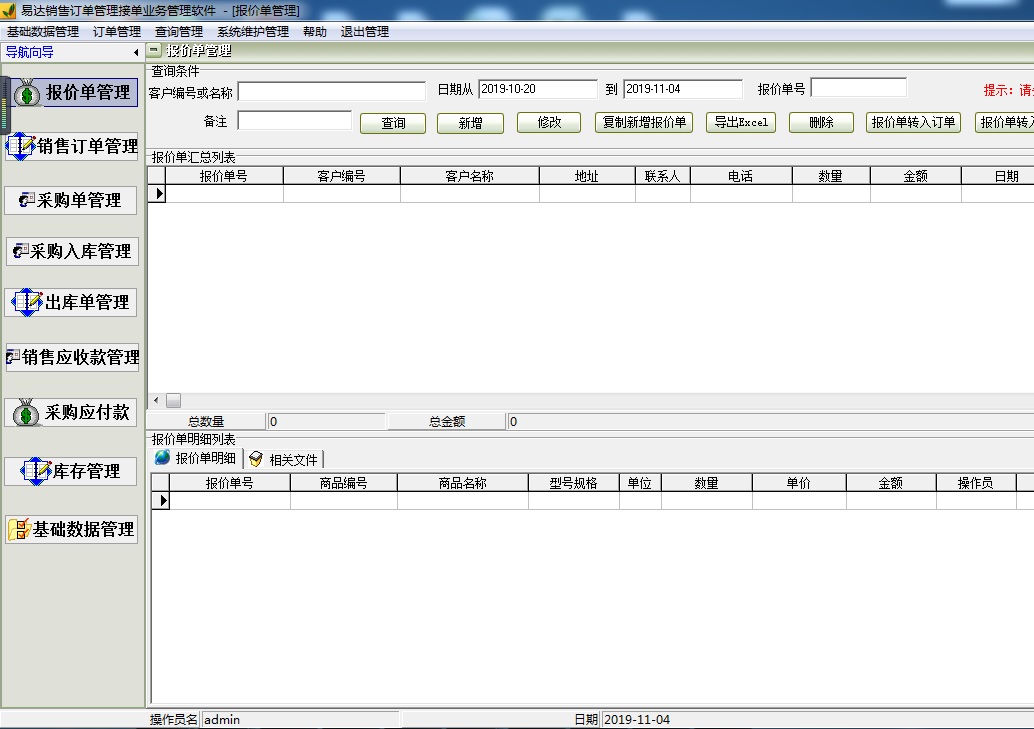The image size is (1034, 729).
Task: Go to 采购单管理 sidebar module
Action: [72, 201]
